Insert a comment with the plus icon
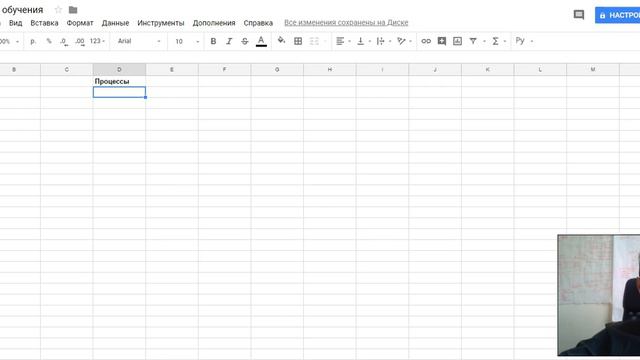This screenshot has width=640, height=360. coord(442,41)
